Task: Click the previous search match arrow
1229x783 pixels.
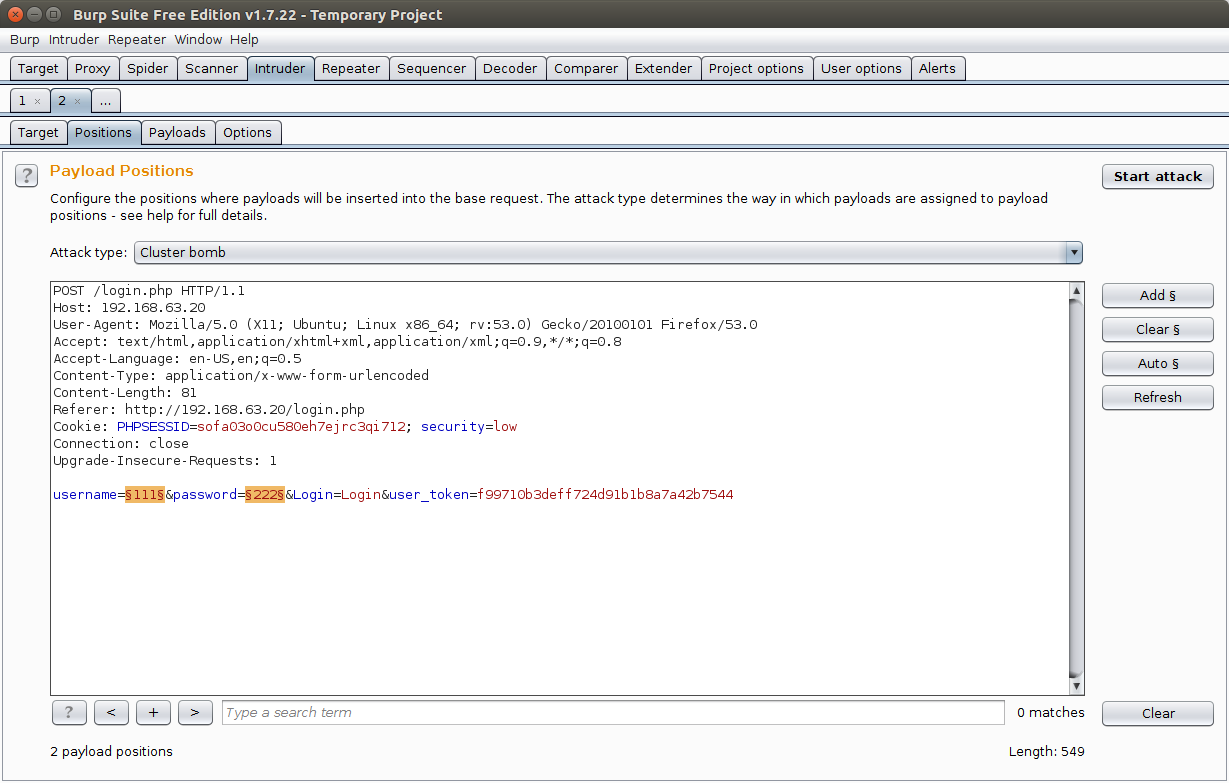Action: click(x=111, y=712)
